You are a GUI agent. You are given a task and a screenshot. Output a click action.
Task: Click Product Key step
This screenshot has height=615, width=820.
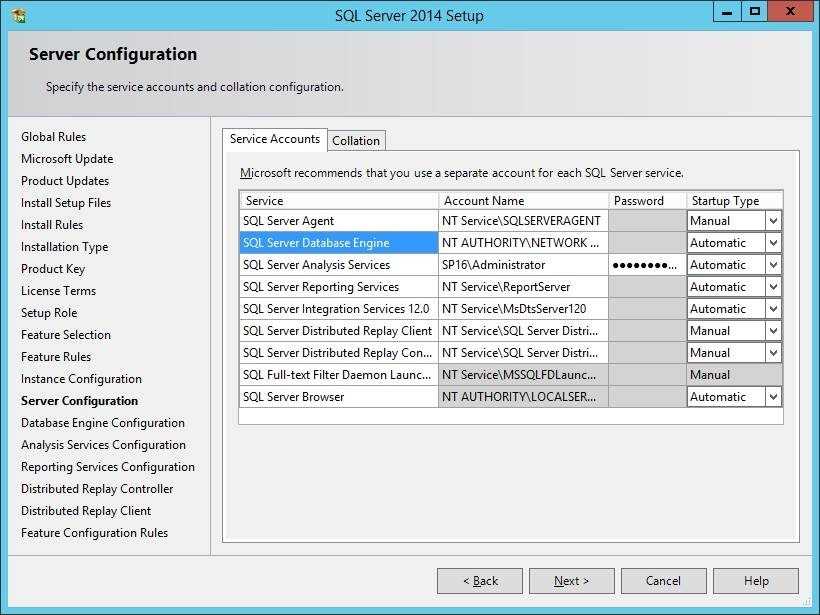[x=53, y=268]
